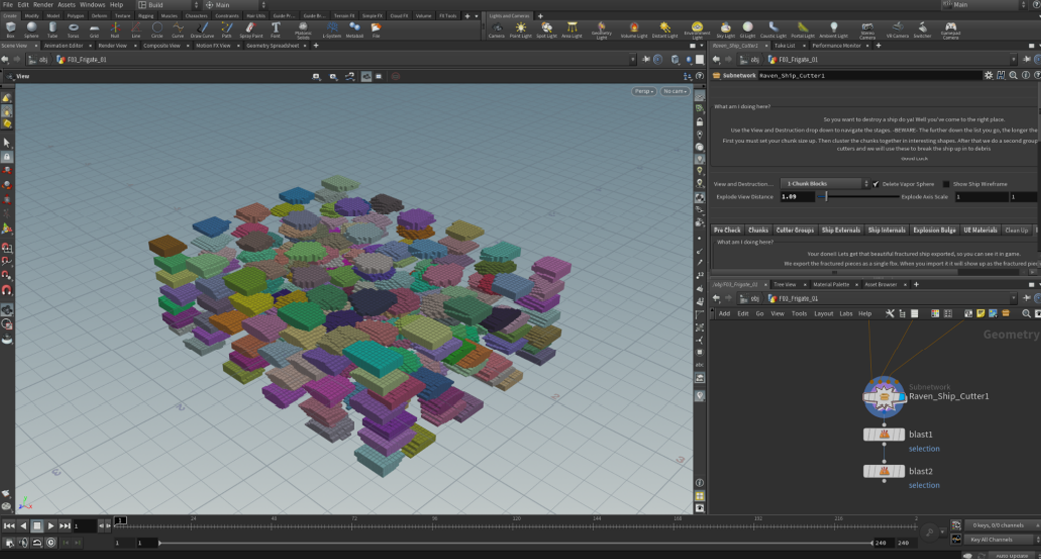The height and width of the screenshot is (559, 1041).
Task: Toggle the blast1 node
Action: [884, 435]
